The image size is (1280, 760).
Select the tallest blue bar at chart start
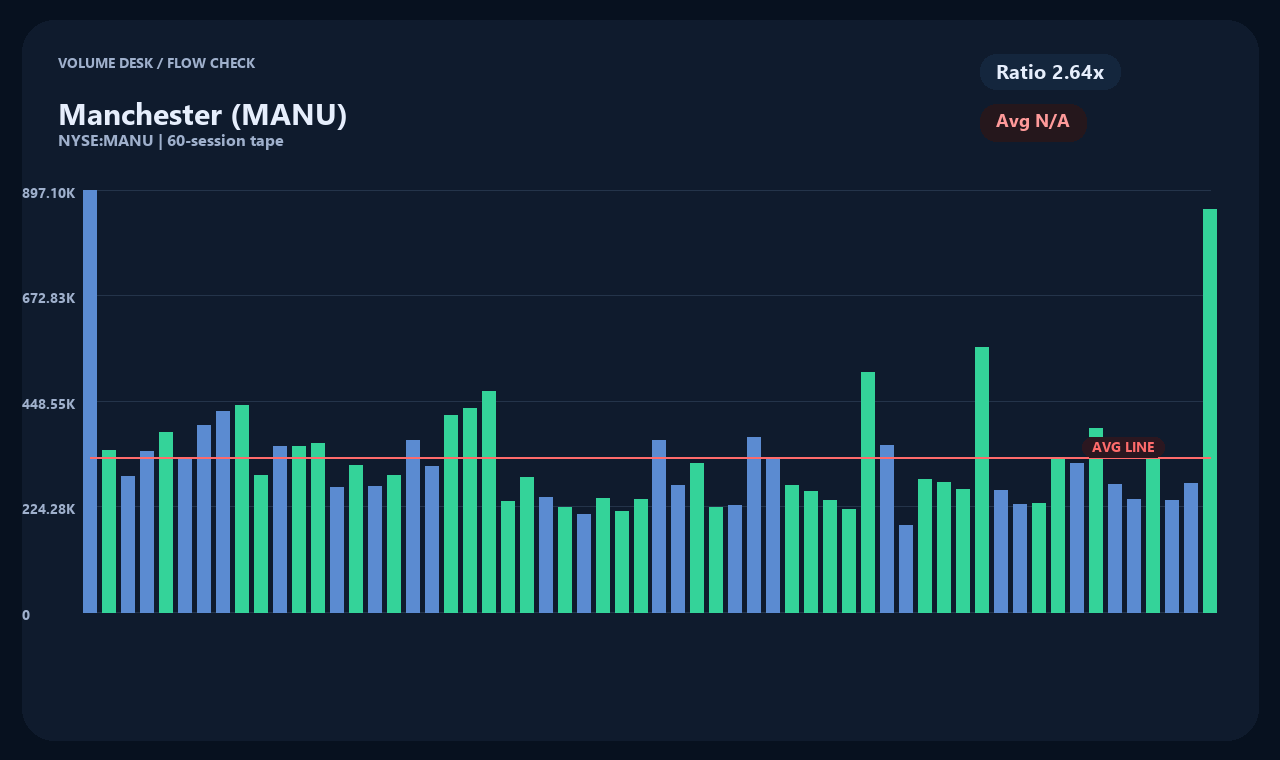(x=90, y=401)
